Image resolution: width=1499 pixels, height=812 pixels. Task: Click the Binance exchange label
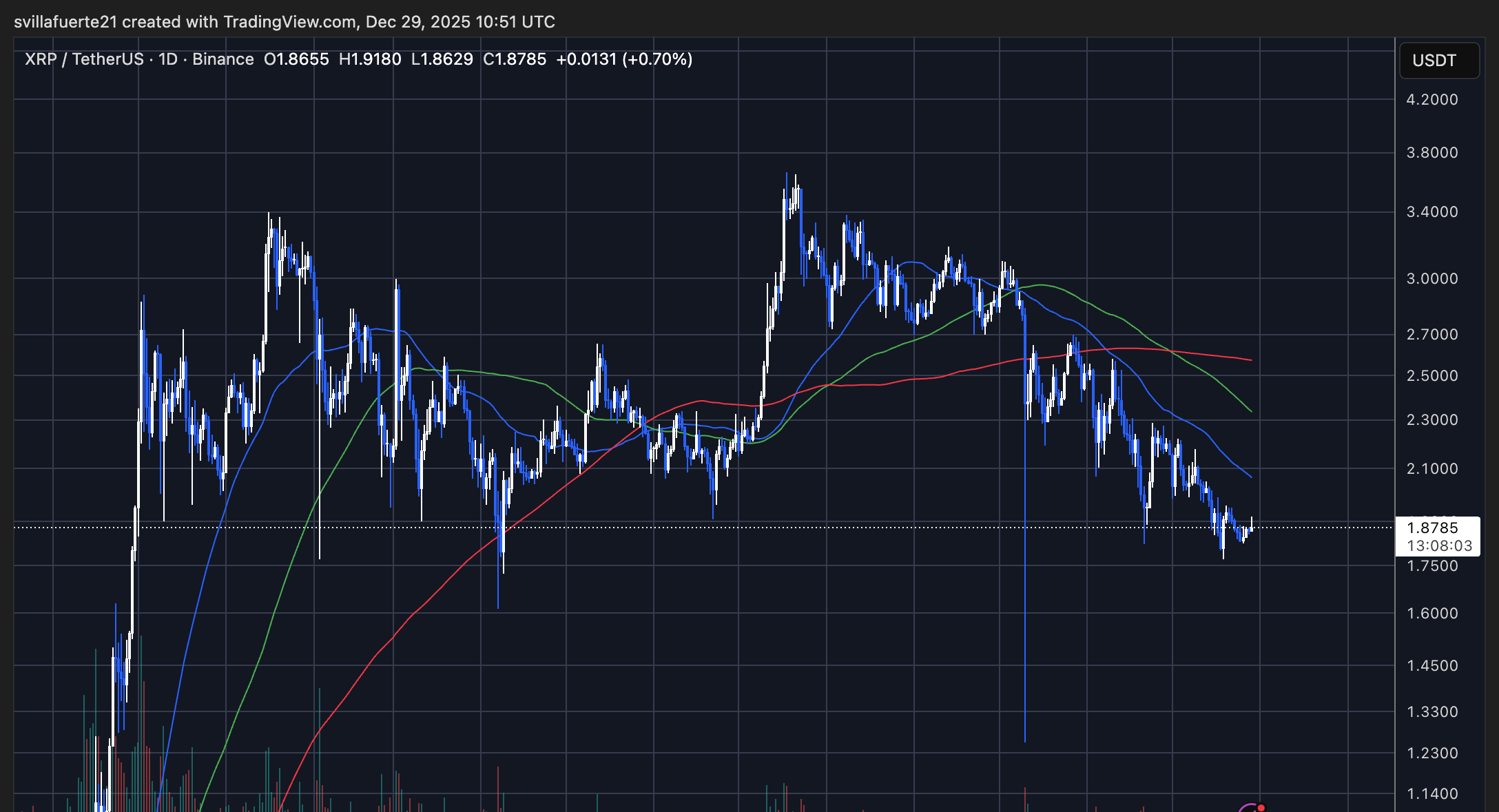(x=223, y=59)
